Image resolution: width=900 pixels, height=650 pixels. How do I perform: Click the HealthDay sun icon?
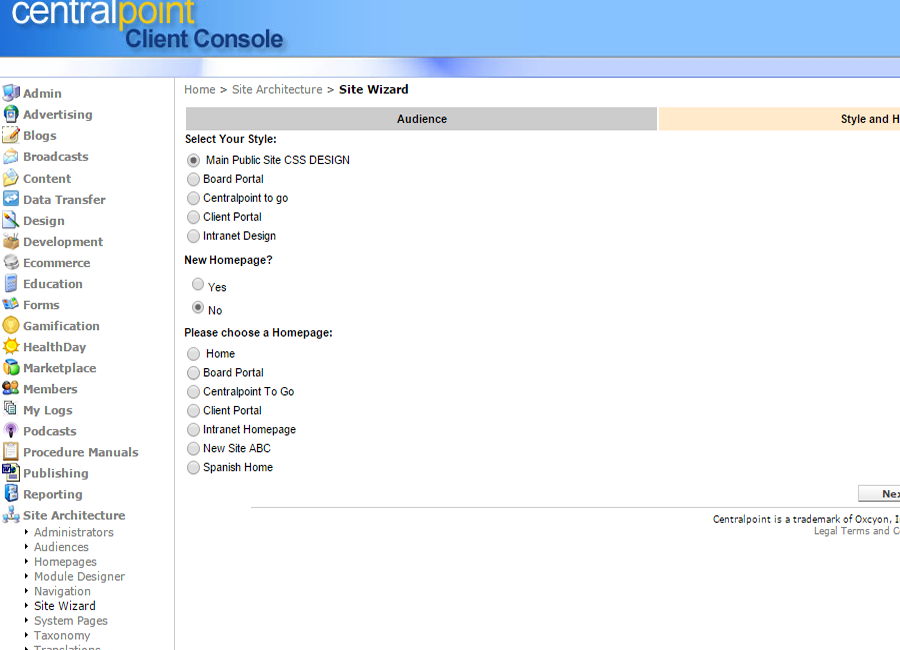[x=11, y=346]
